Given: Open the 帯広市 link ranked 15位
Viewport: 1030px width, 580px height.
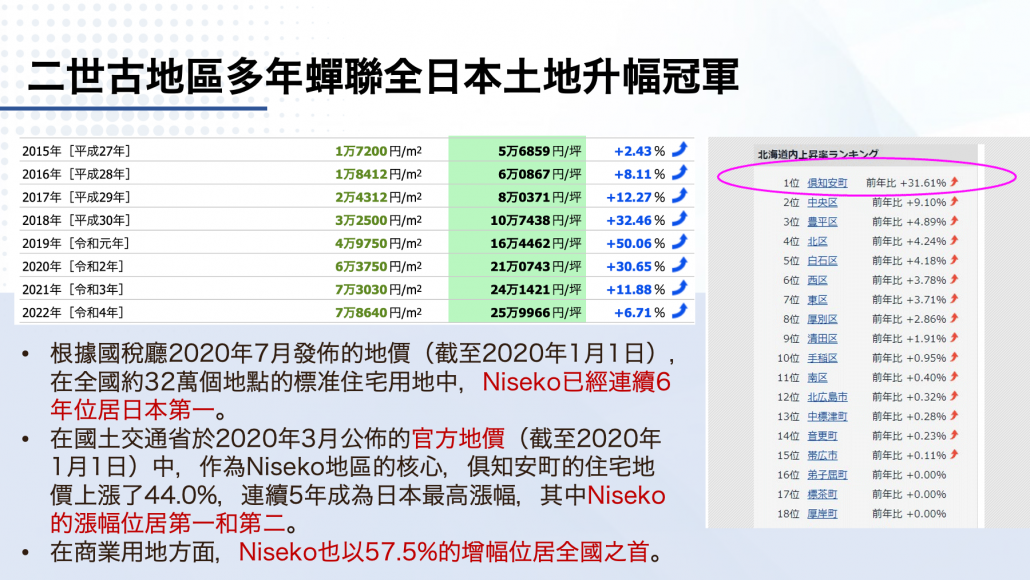Looking at the screenshot, I should coord(822,455).
